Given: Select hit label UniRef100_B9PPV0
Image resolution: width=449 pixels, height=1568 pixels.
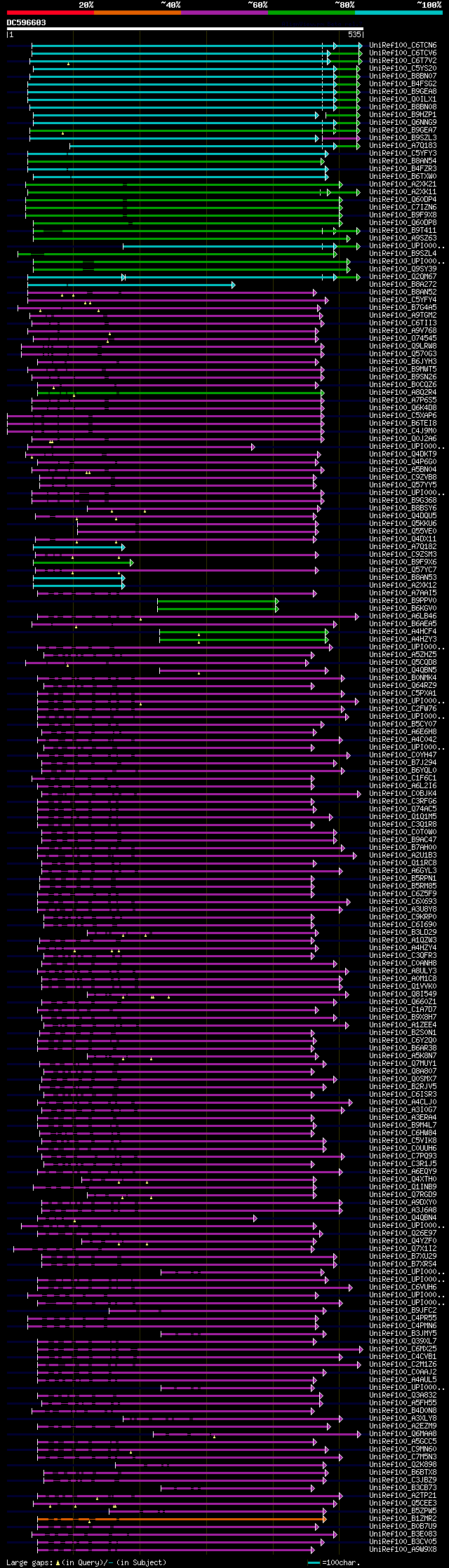Looking at the screenshot, I should coord(403,601).
